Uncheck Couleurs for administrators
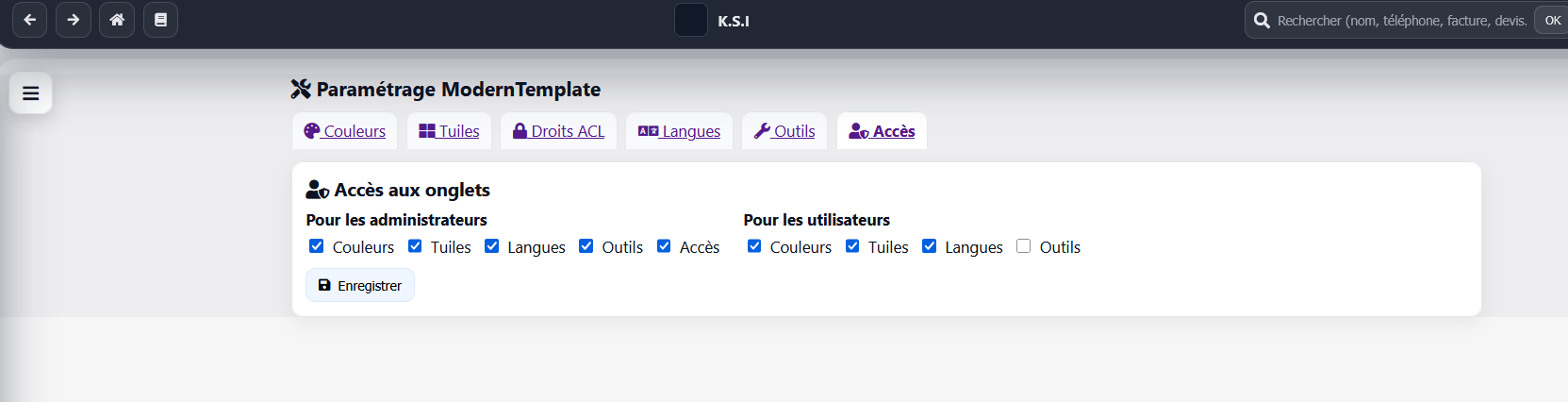Image resolution: width=1568 pixels, height=402 pixels. coord(317,246)
